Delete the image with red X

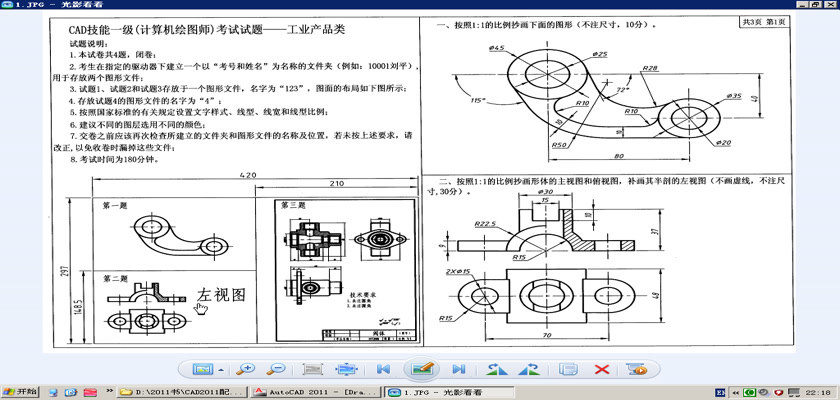click(602, 369)
